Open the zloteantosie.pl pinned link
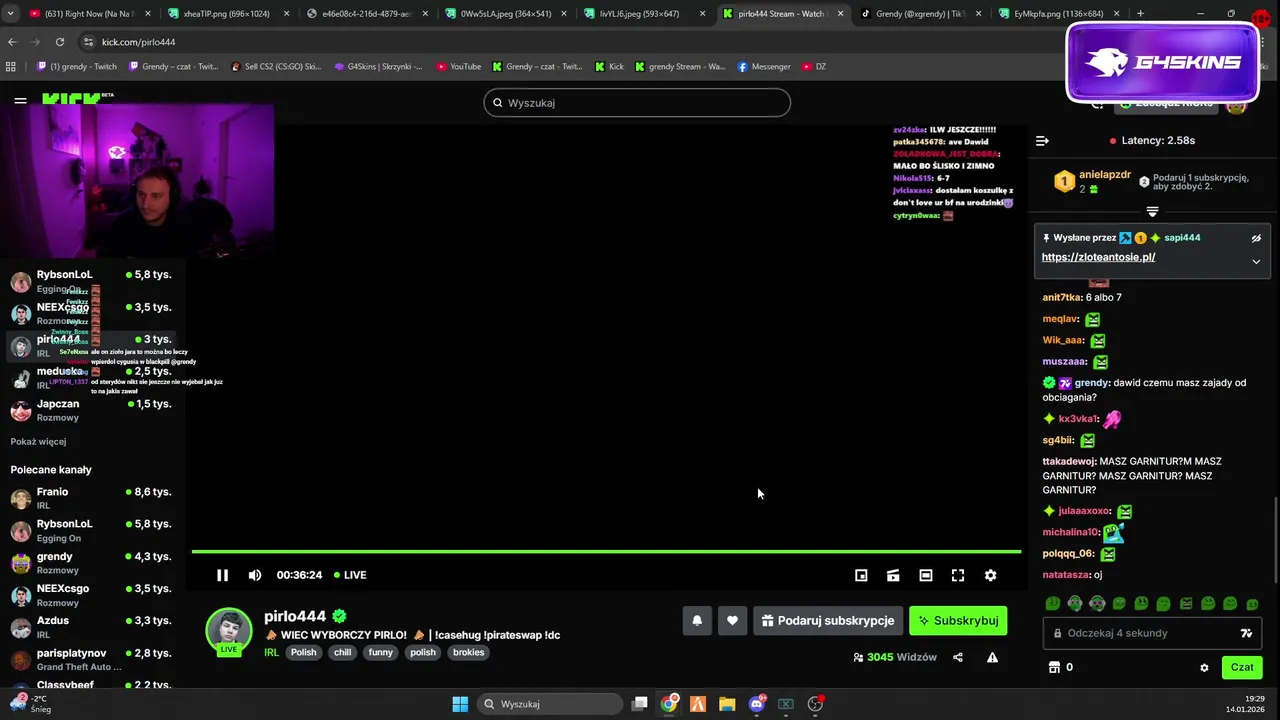Image resolution: width=1280 pixels, height=720 pixels. (x=1098, y=257)
